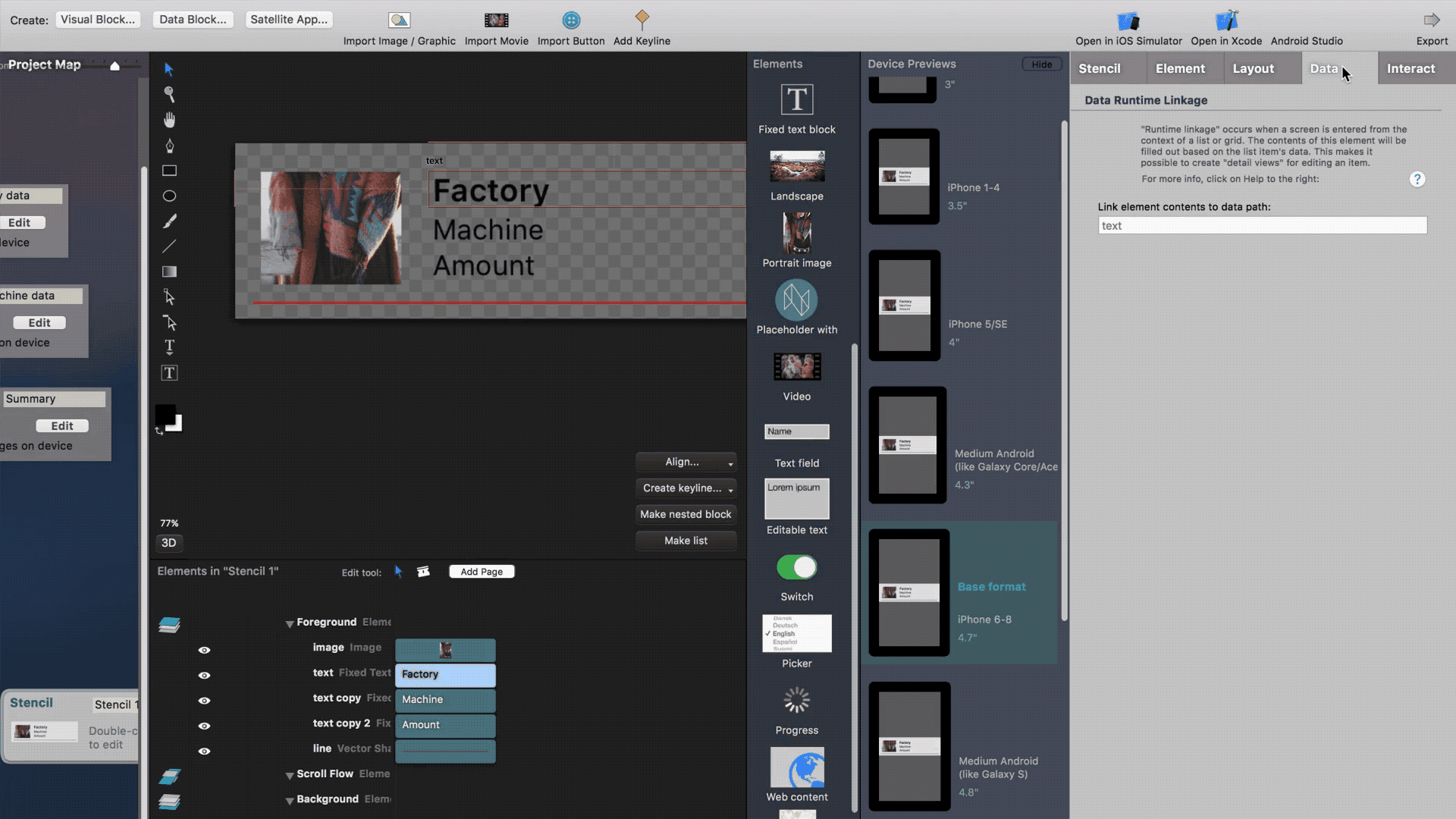1456x819 pixels.
Task: Select the pencil/draw tool
Action: (x=169, y=222)
